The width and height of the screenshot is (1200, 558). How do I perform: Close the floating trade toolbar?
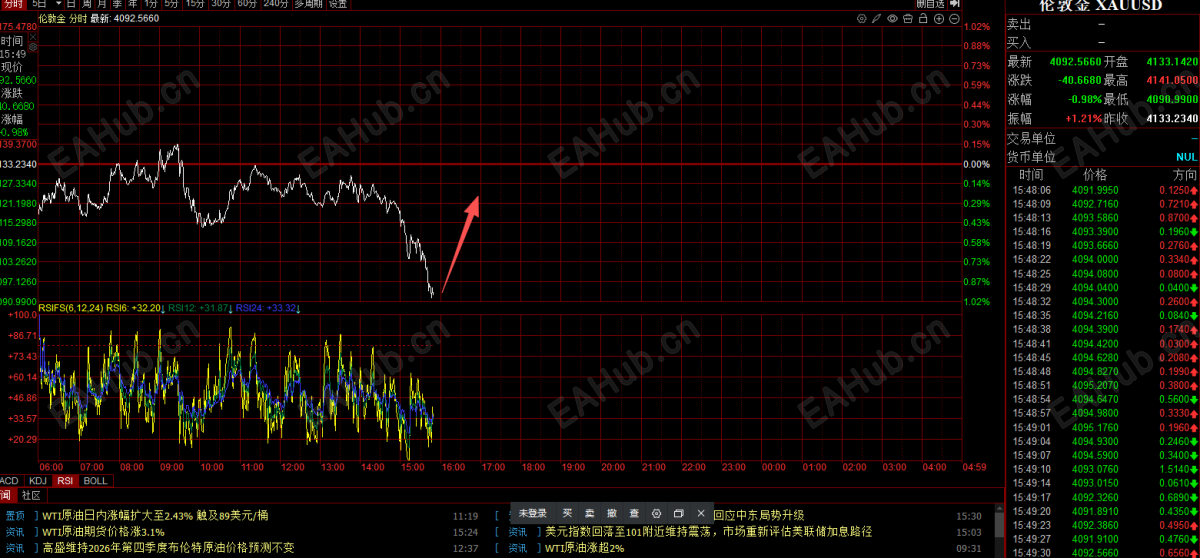(701, 513)
